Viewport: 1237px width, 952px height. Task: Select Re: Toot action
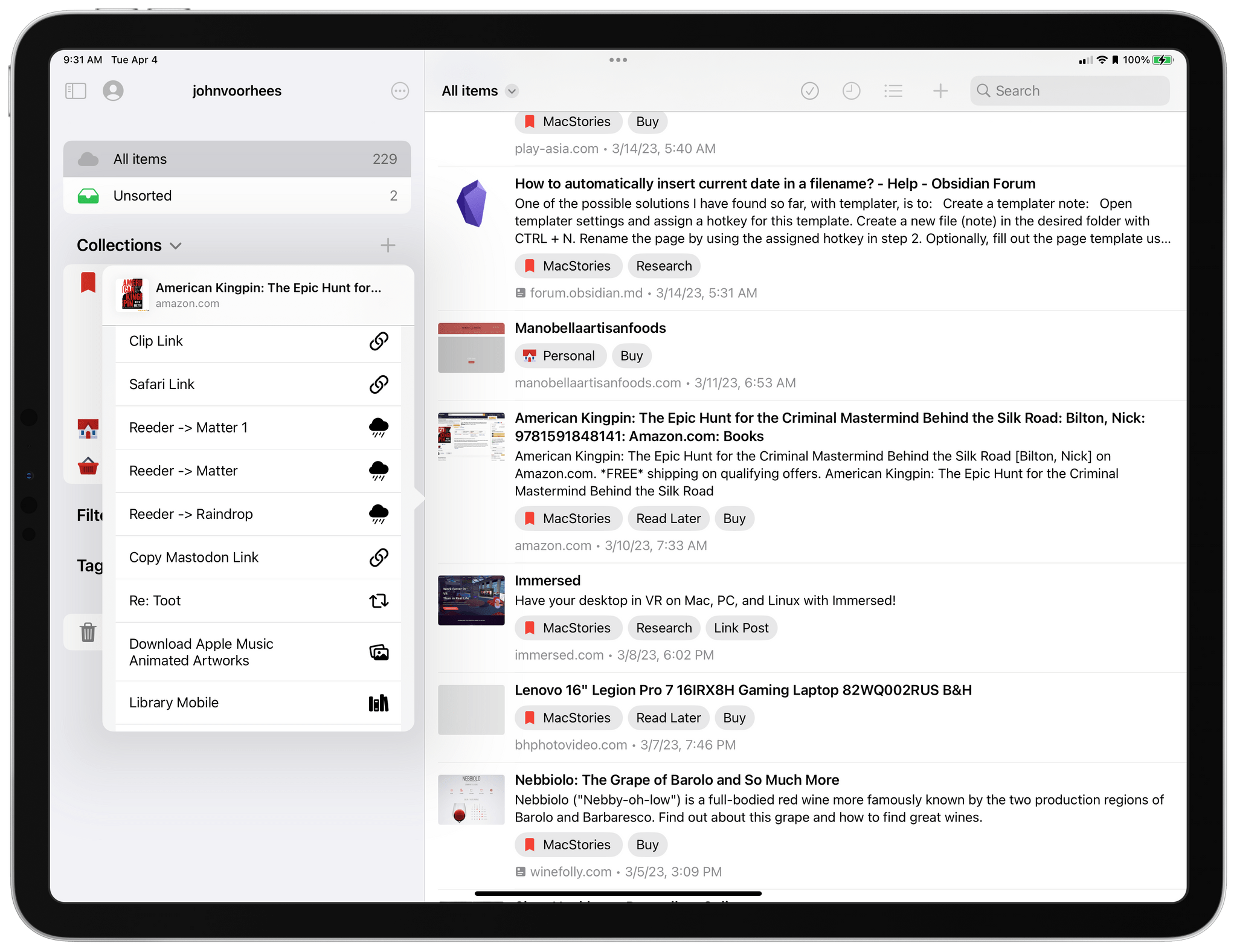click(x=258, y=601)
